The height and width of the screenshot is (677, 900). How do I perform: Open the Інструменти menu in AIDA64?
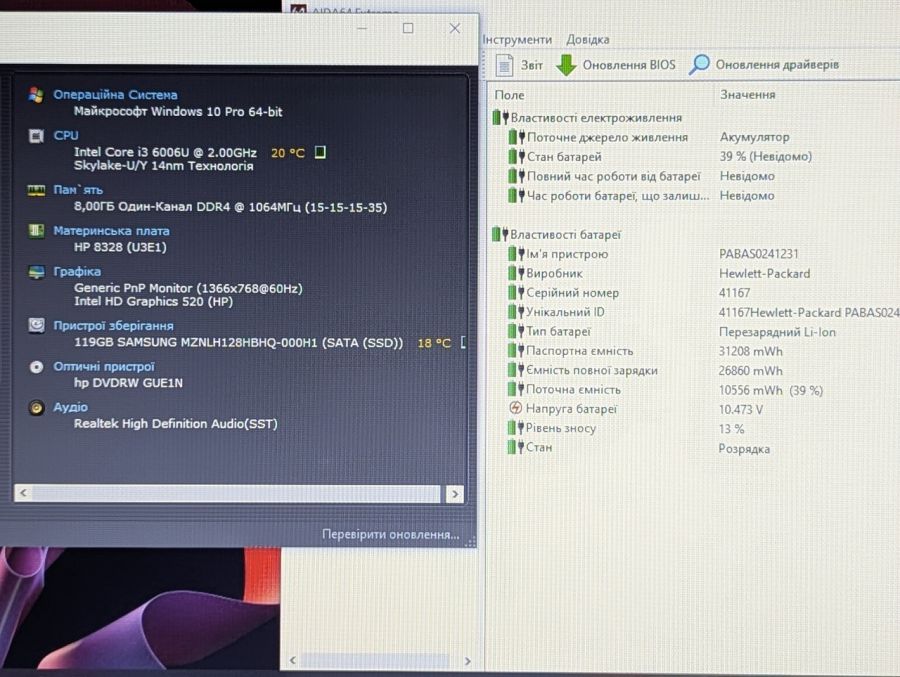pos(517,40)
